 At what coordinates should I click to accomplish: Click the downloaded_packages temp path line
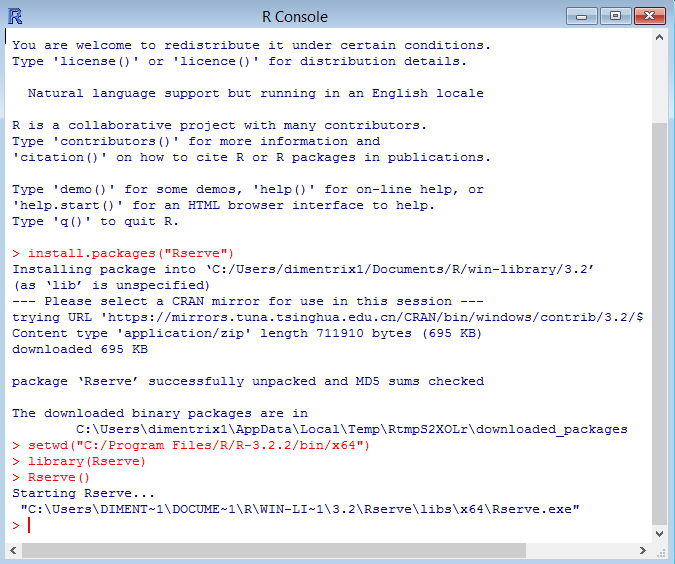pos(352,429)
